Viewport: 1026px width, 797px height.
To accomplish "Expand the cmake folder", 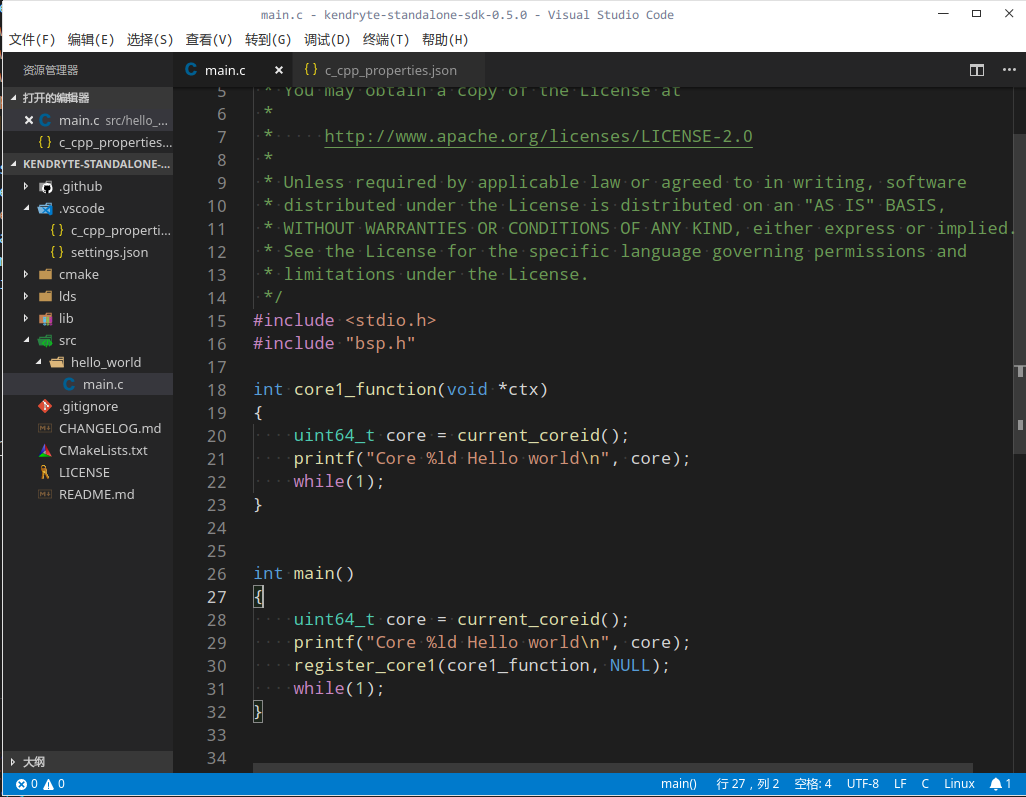I will click(x=78, y=274).
